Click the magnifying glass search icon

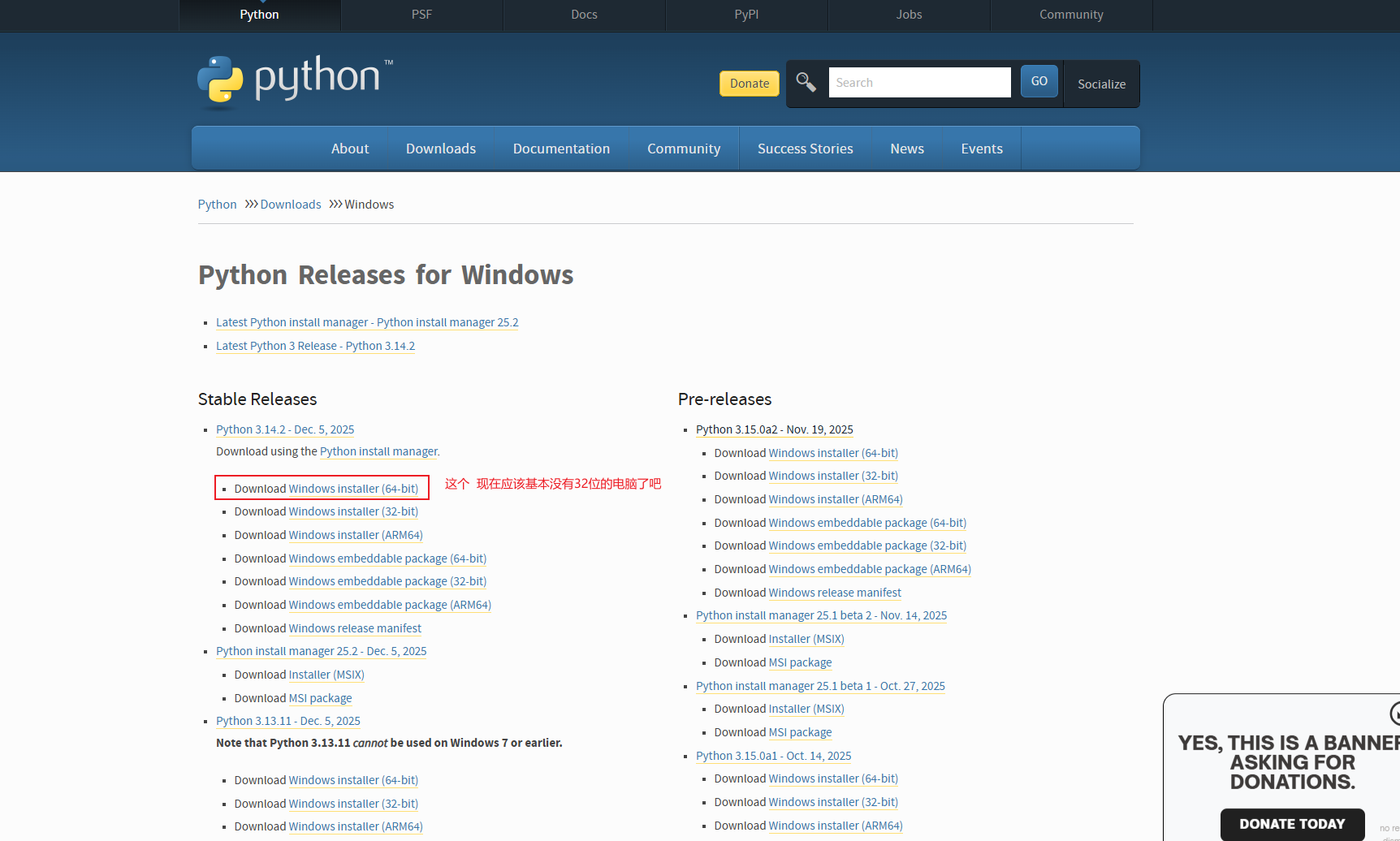806,82
